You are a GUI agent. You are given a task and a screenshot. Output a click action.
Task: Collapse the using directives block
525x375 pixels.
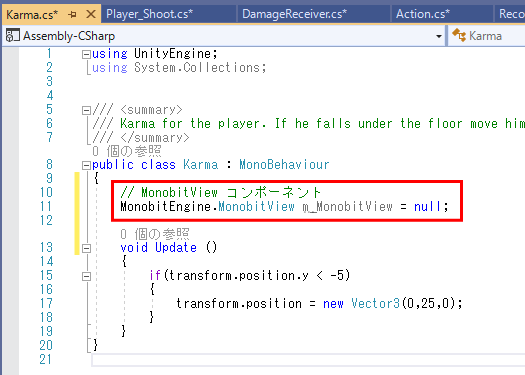tap(86, 54)
